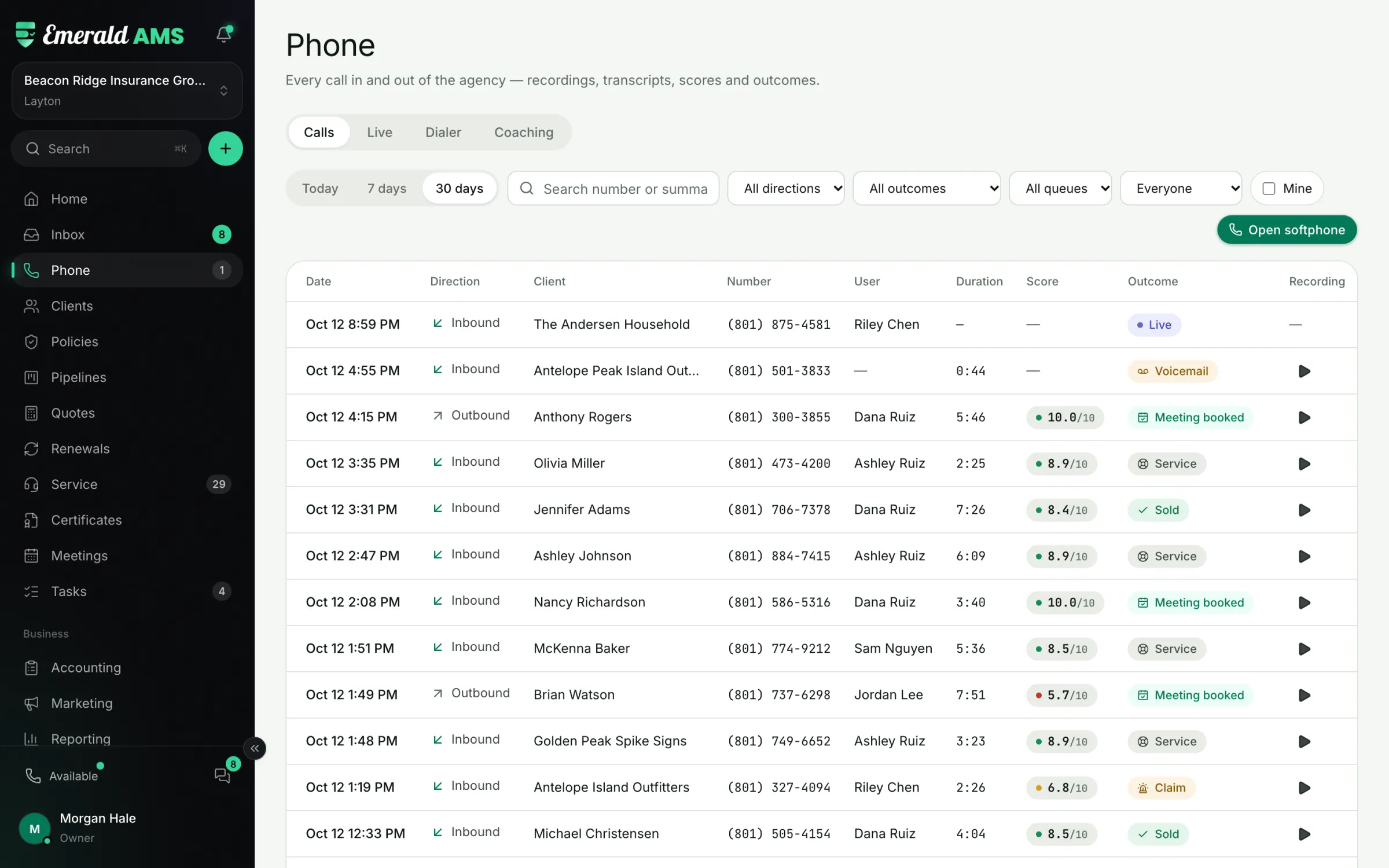The width and height of the screenshot is (1389, 868).
Task: Open the All queues dropdown
Action: click(1060, 188)
